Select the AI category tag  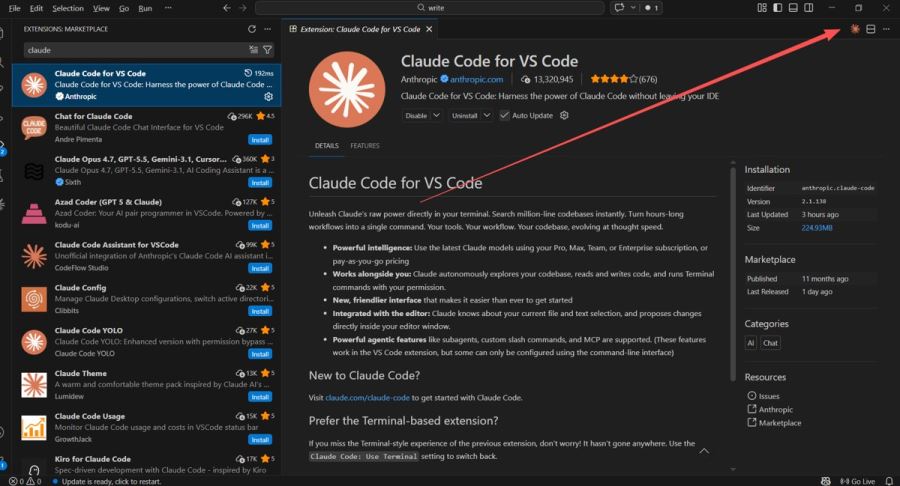pos(750,343)
